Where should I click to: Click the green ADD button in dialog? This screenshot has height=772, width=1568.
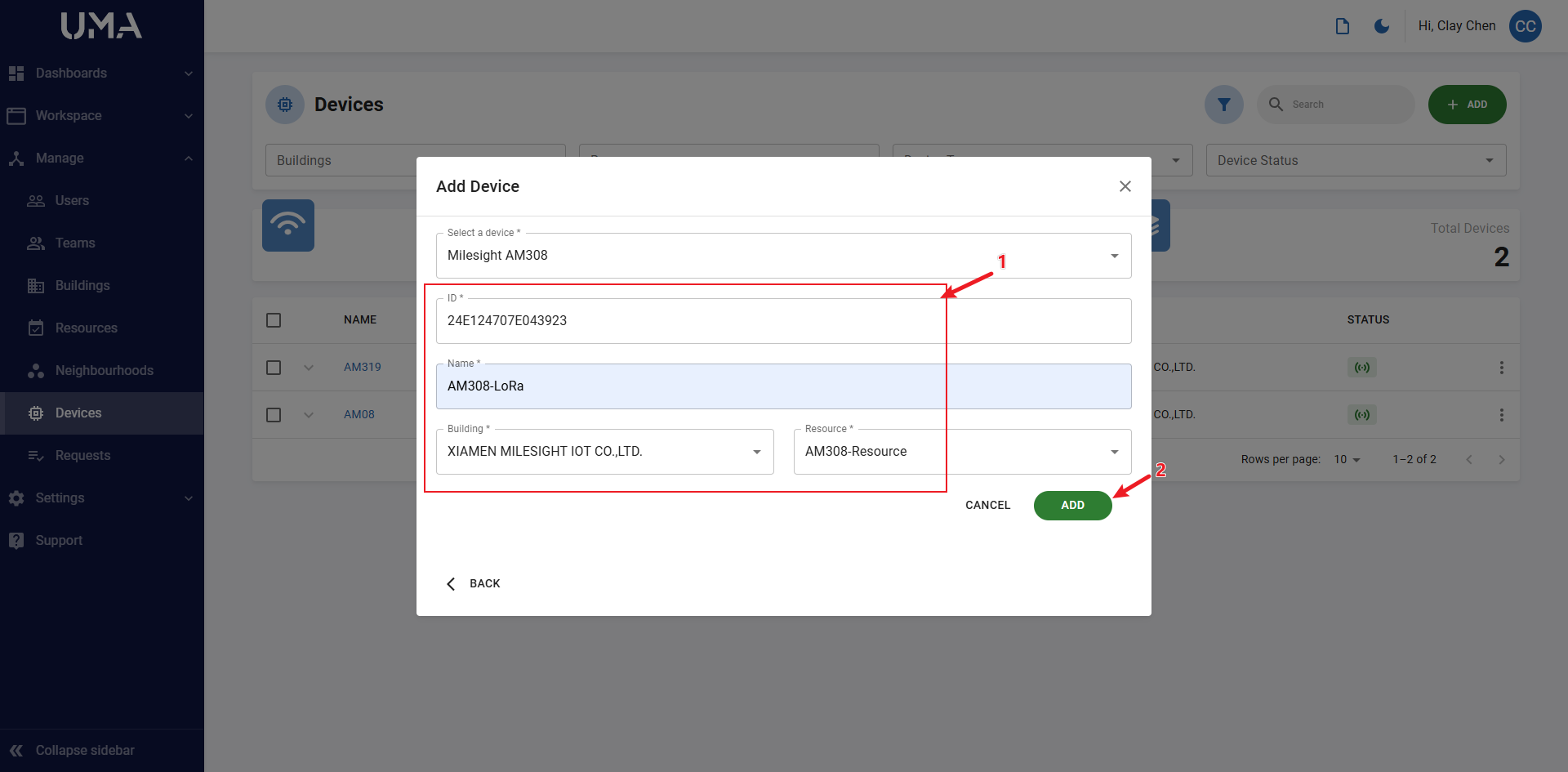point(1072,506)
